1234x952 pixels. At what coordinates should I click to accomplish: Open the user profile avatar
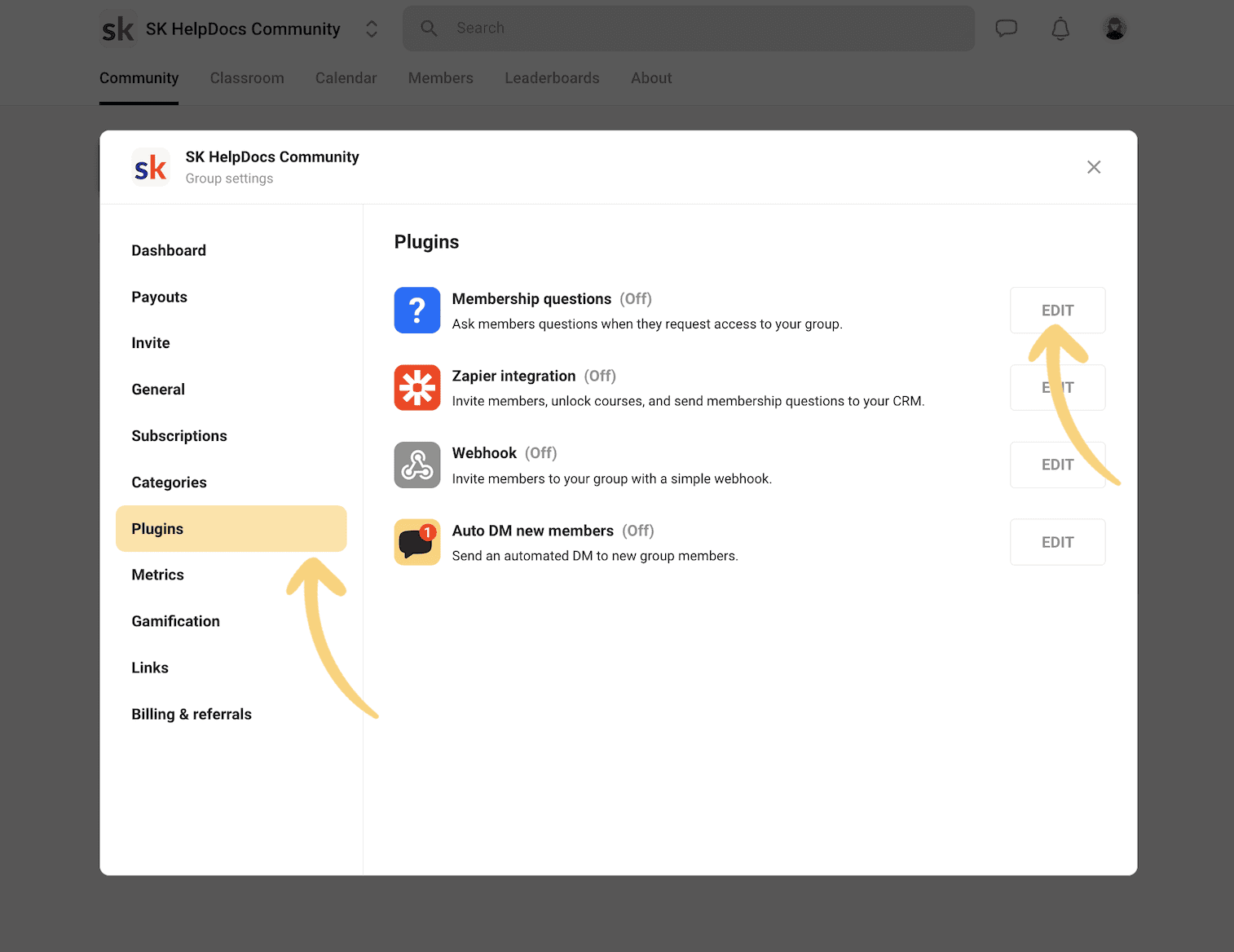(1114, 29)
